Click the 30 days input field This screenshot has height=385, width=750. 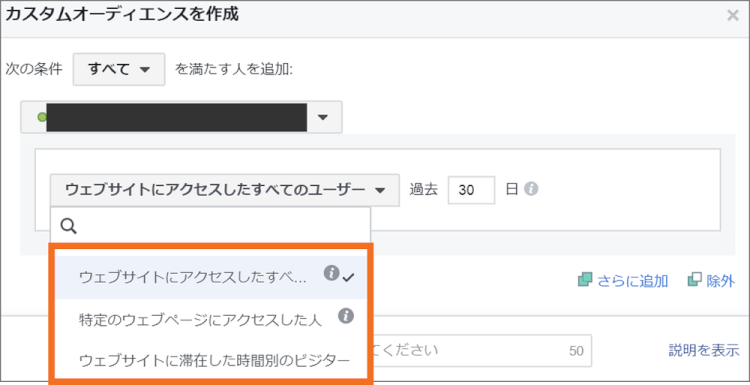click(x=471, y=190)
